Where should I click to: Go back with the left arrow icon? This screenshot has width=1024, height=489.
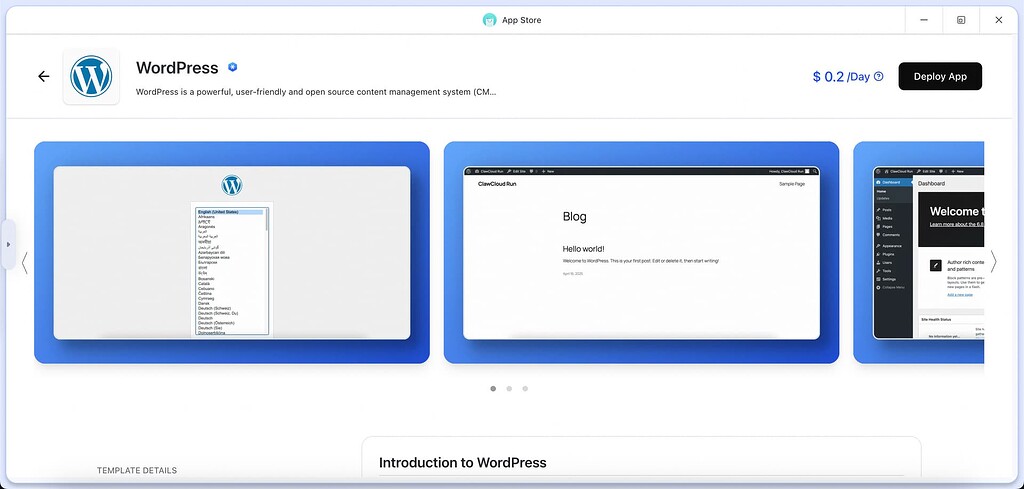44,76
